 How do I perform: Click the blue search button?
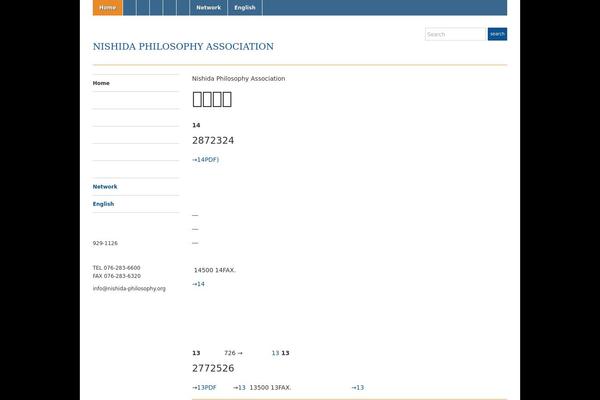[497, 34]
